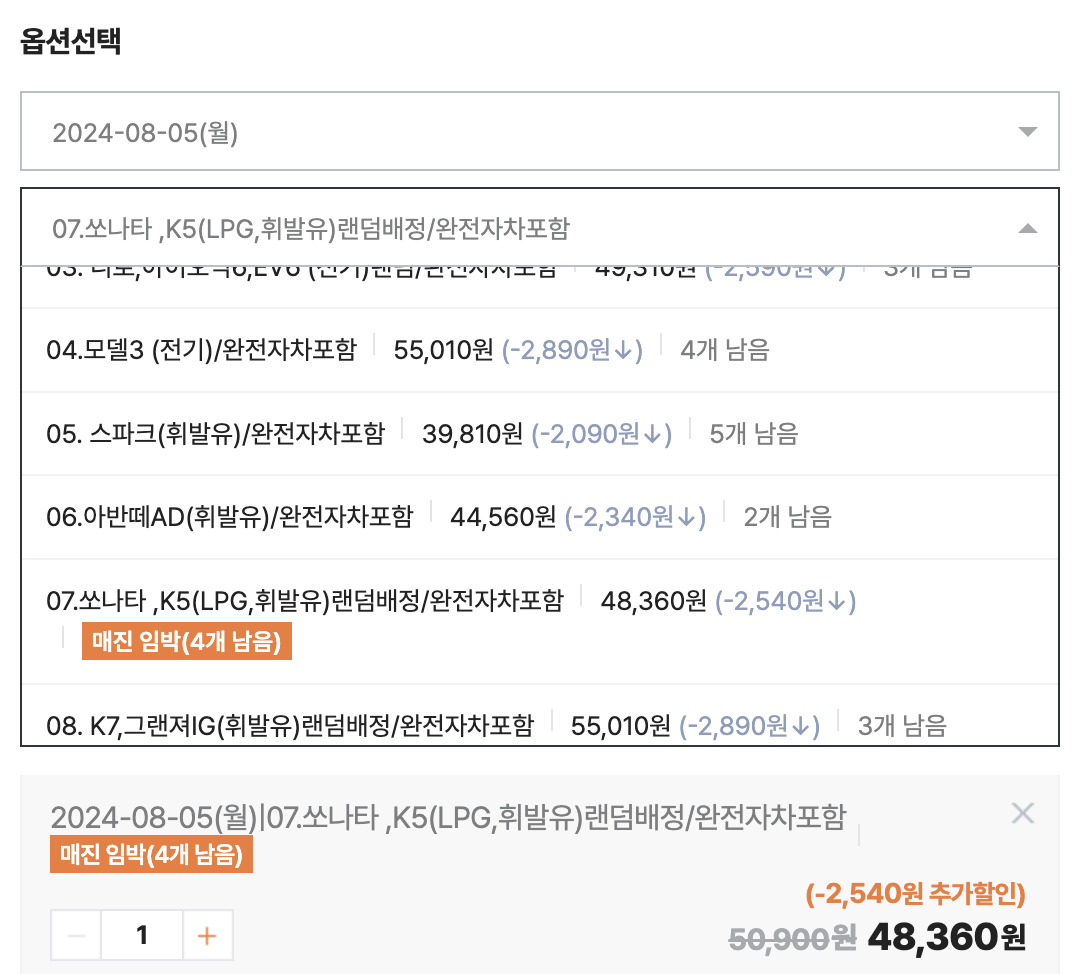Collapse the car option dropdown arrow

pos(1027,229)
